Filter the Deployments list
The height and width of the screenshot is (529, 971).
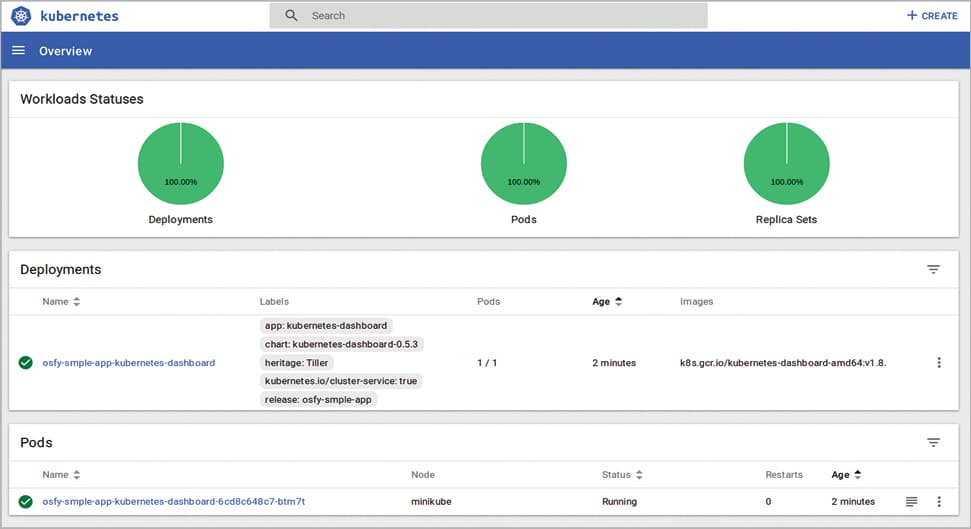(932, 270)
